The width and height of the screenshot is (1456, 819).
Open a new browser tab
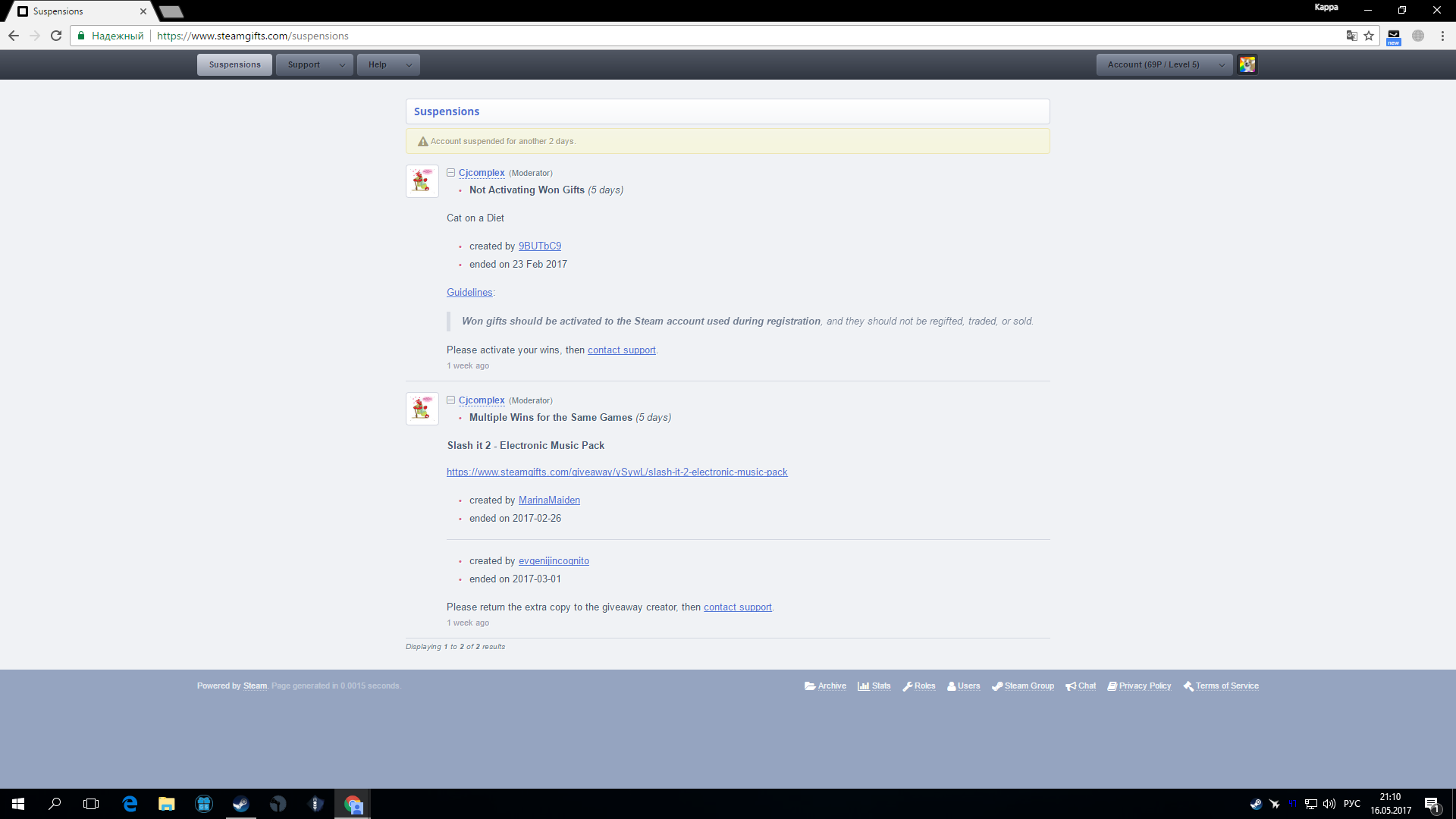pyautogui.click(x=171, y=11)
